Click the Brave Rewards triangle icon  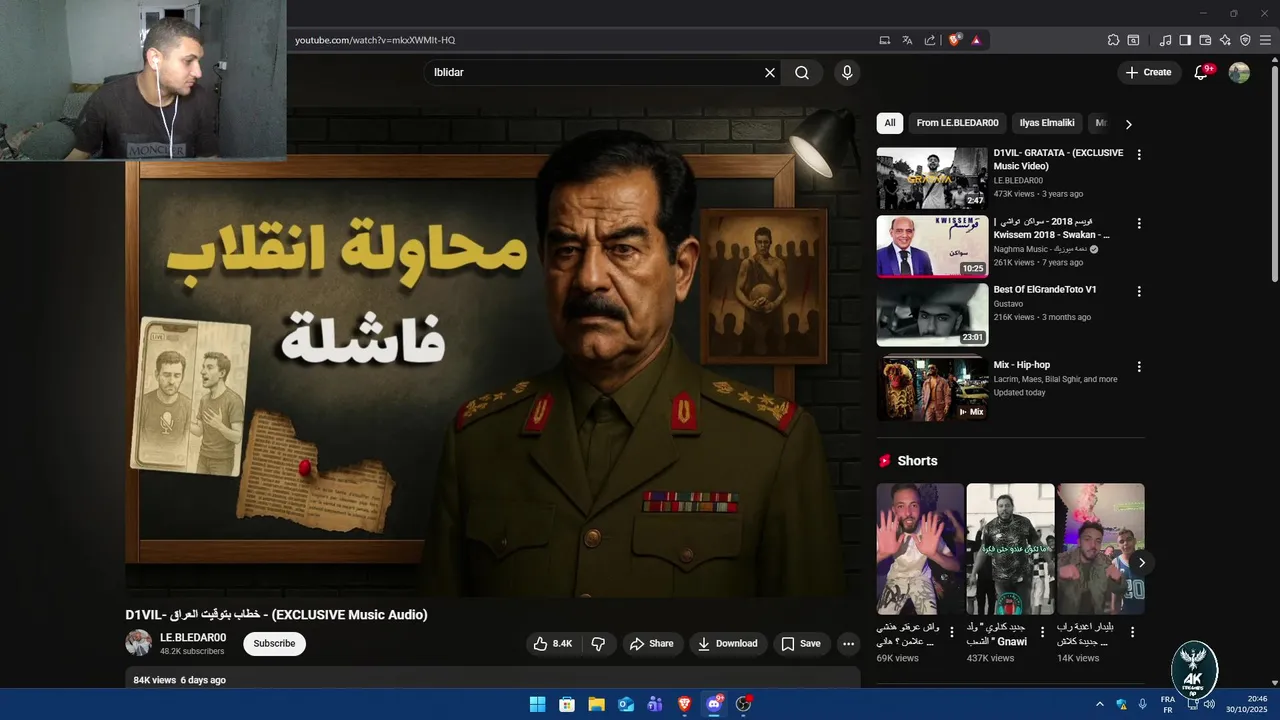pyautogui.click(x=976, y=40)
